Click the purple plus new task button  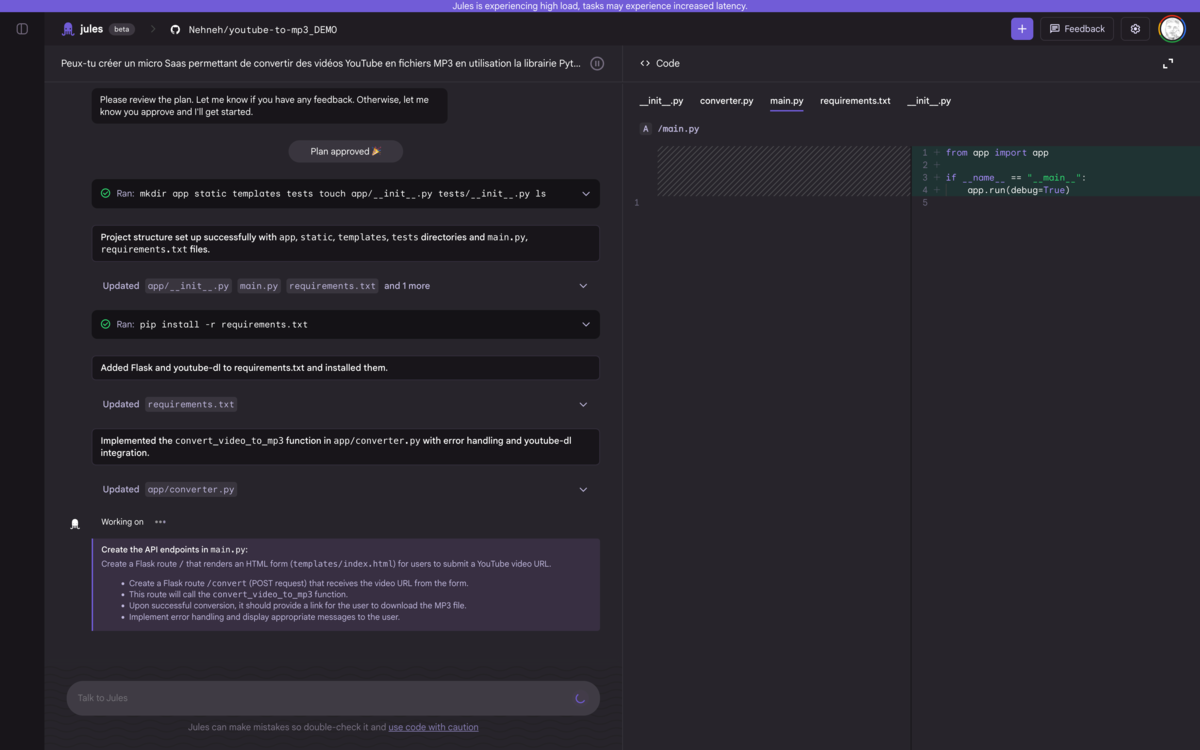pyautogui.click(x=1022, y=29)
